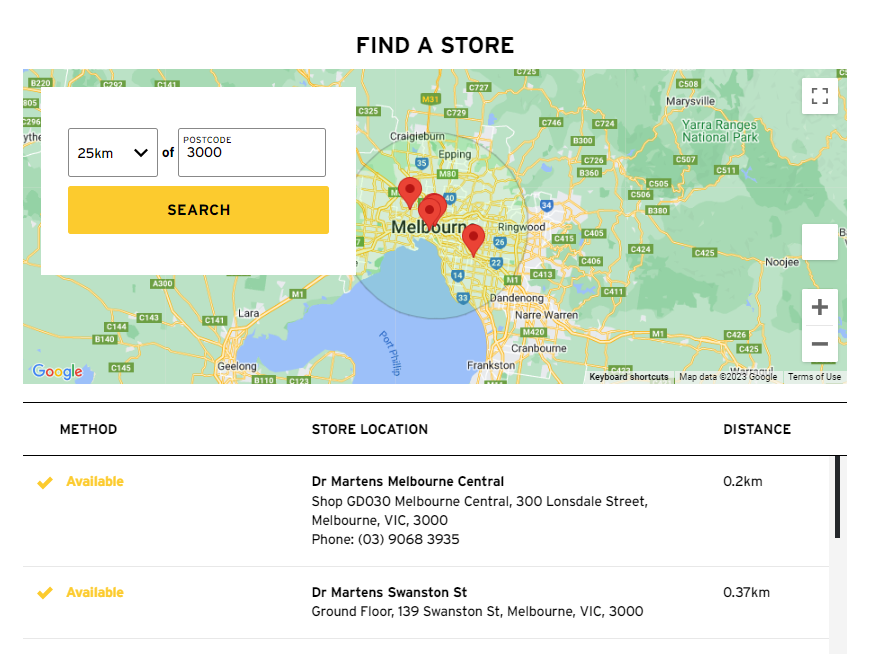
Task: Click the FIND A STORE heading
Action: (435, 45)
